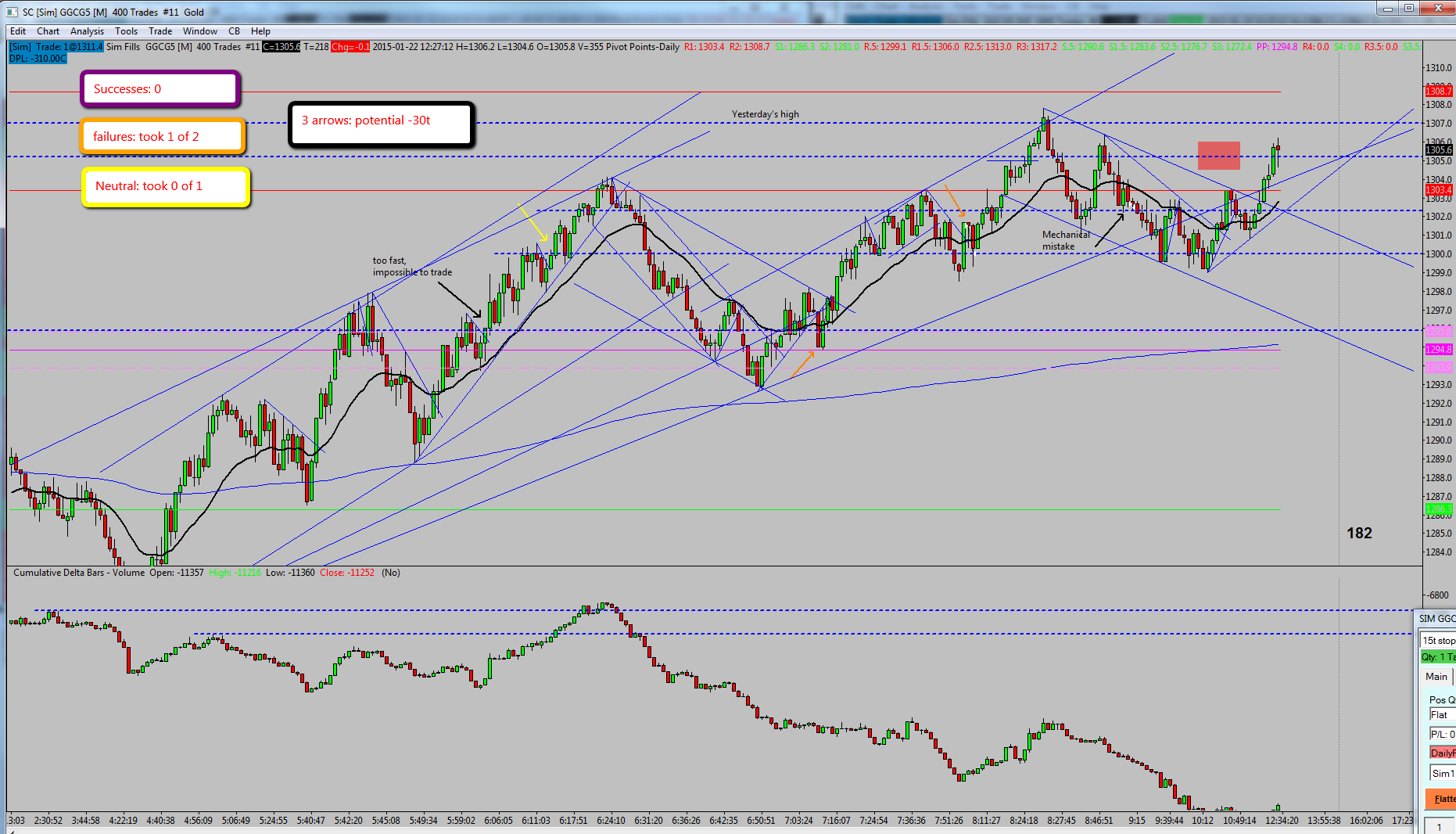Open the Help menu
Screen dimensions: 1456x834
[260, 31]
